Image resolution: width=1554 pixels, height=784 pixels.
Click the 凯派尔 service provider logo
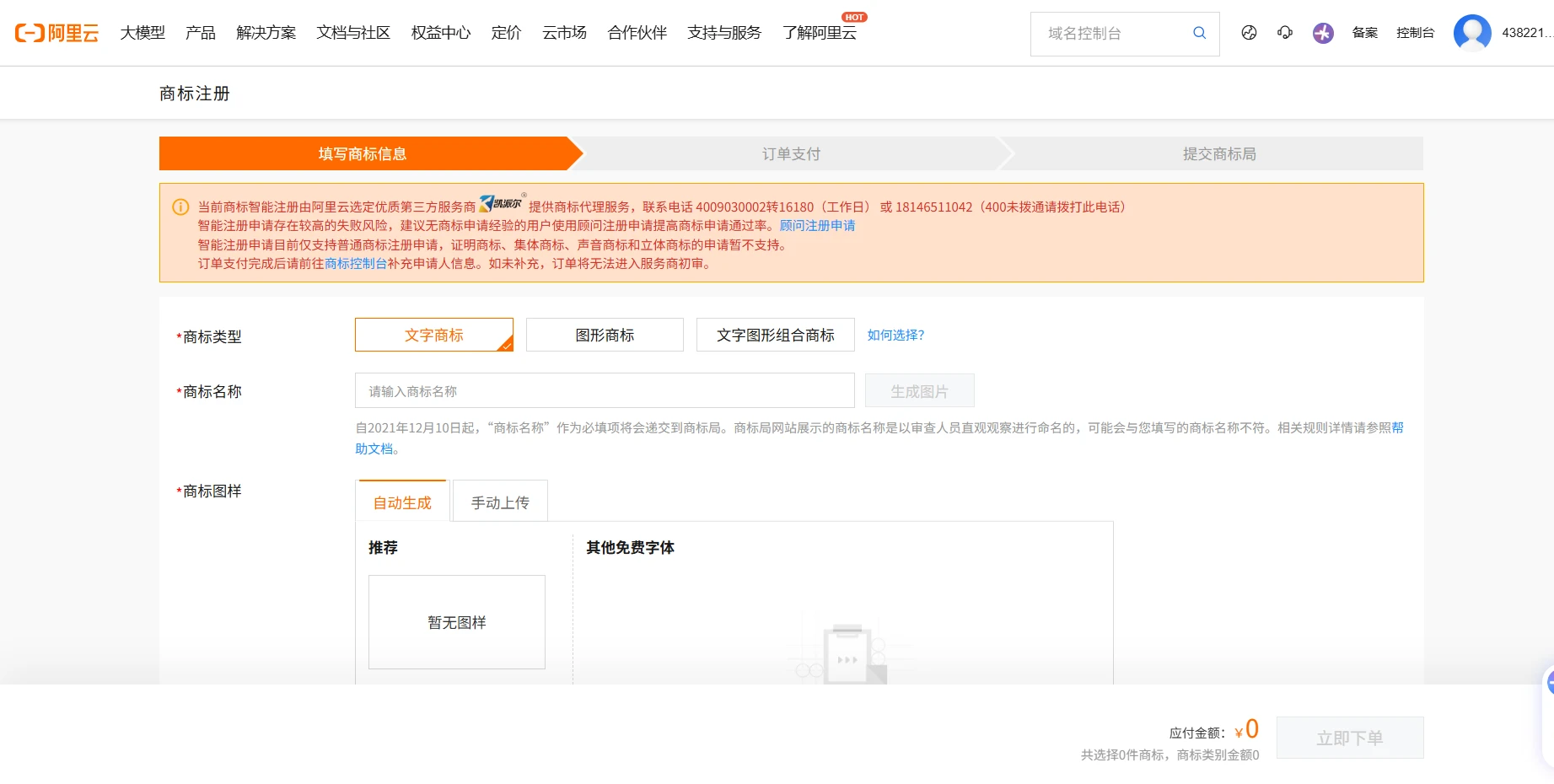(502, 204)
